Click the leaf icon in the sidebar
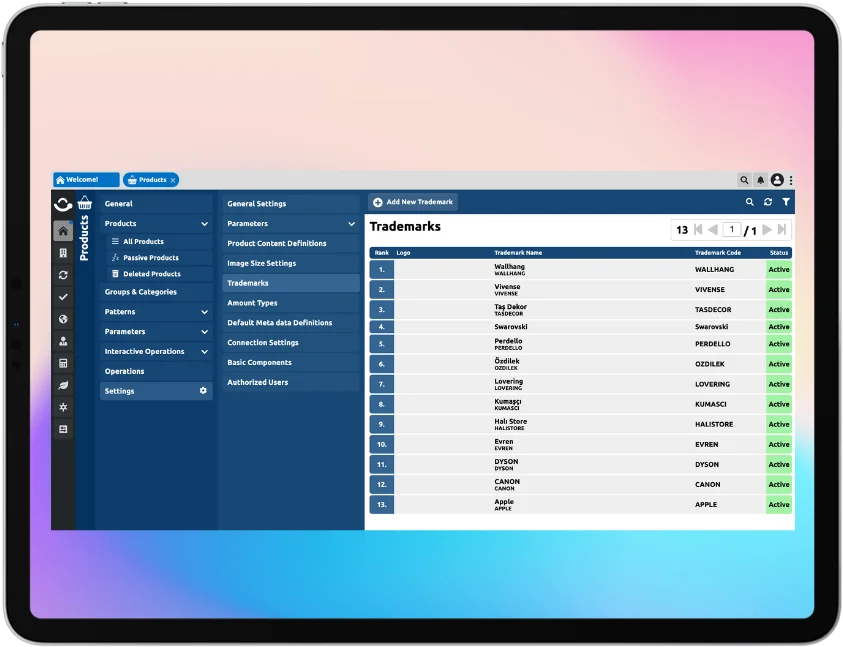The image size is (843, 647). (63, 385)
